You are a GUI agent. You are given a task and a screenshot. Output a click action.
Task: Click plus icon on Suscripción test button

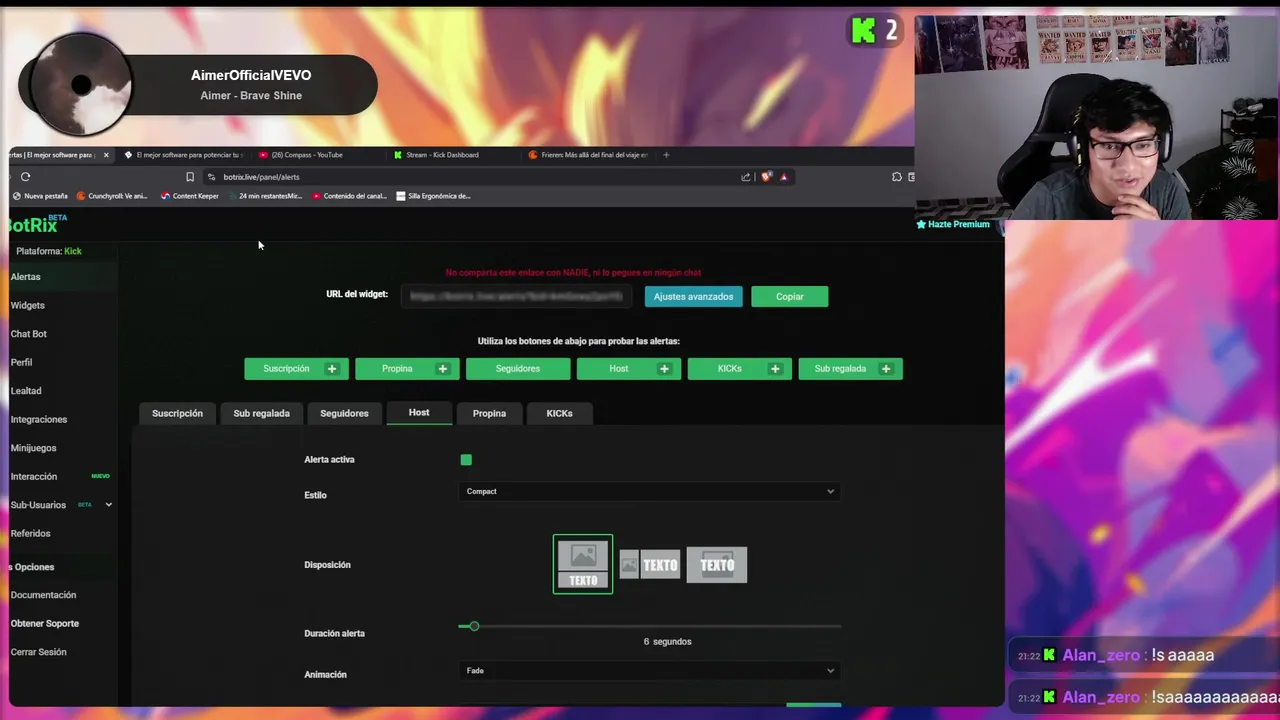click(332, 369)
